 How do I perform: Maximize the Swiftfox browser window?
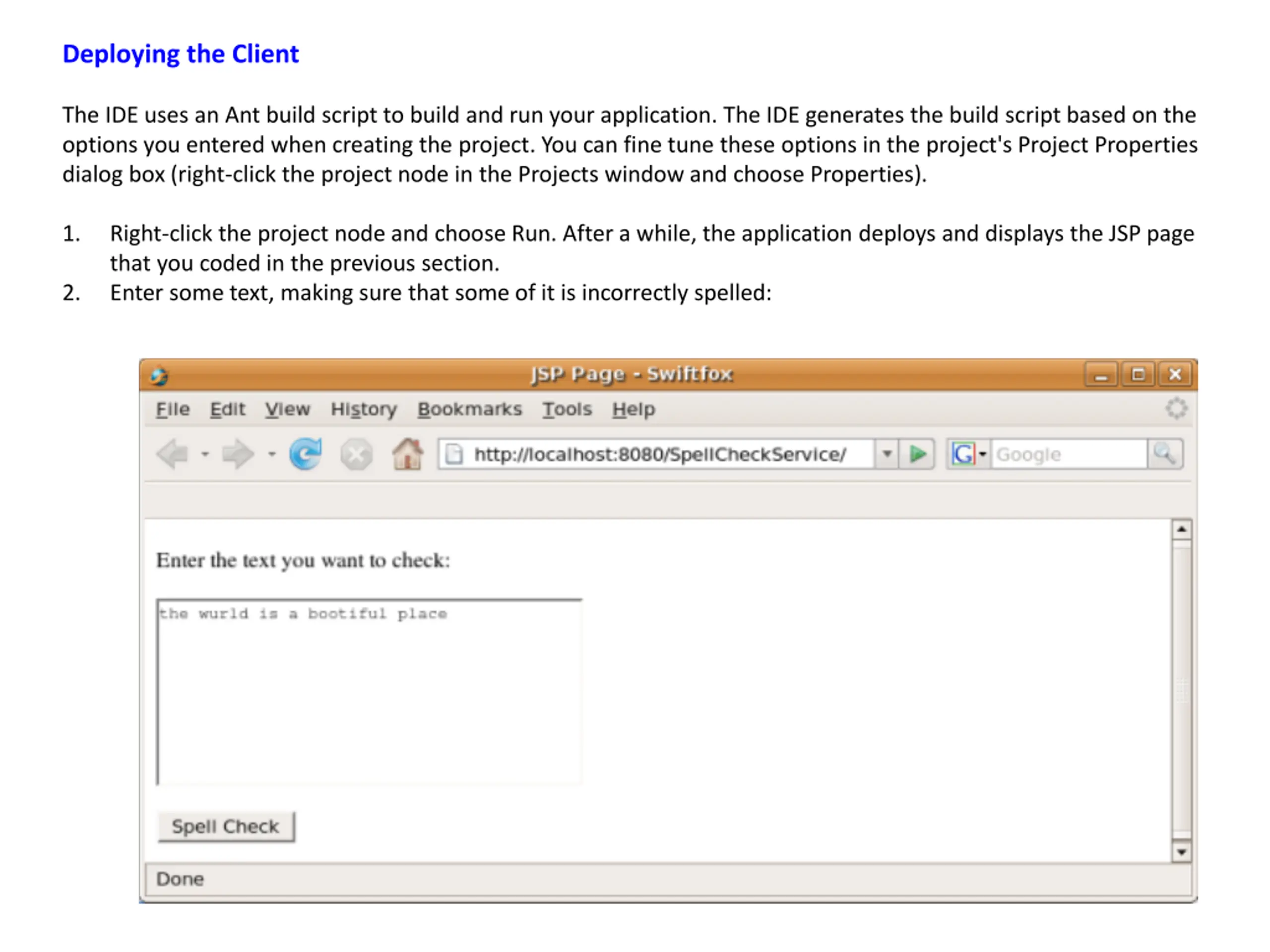1138,375
